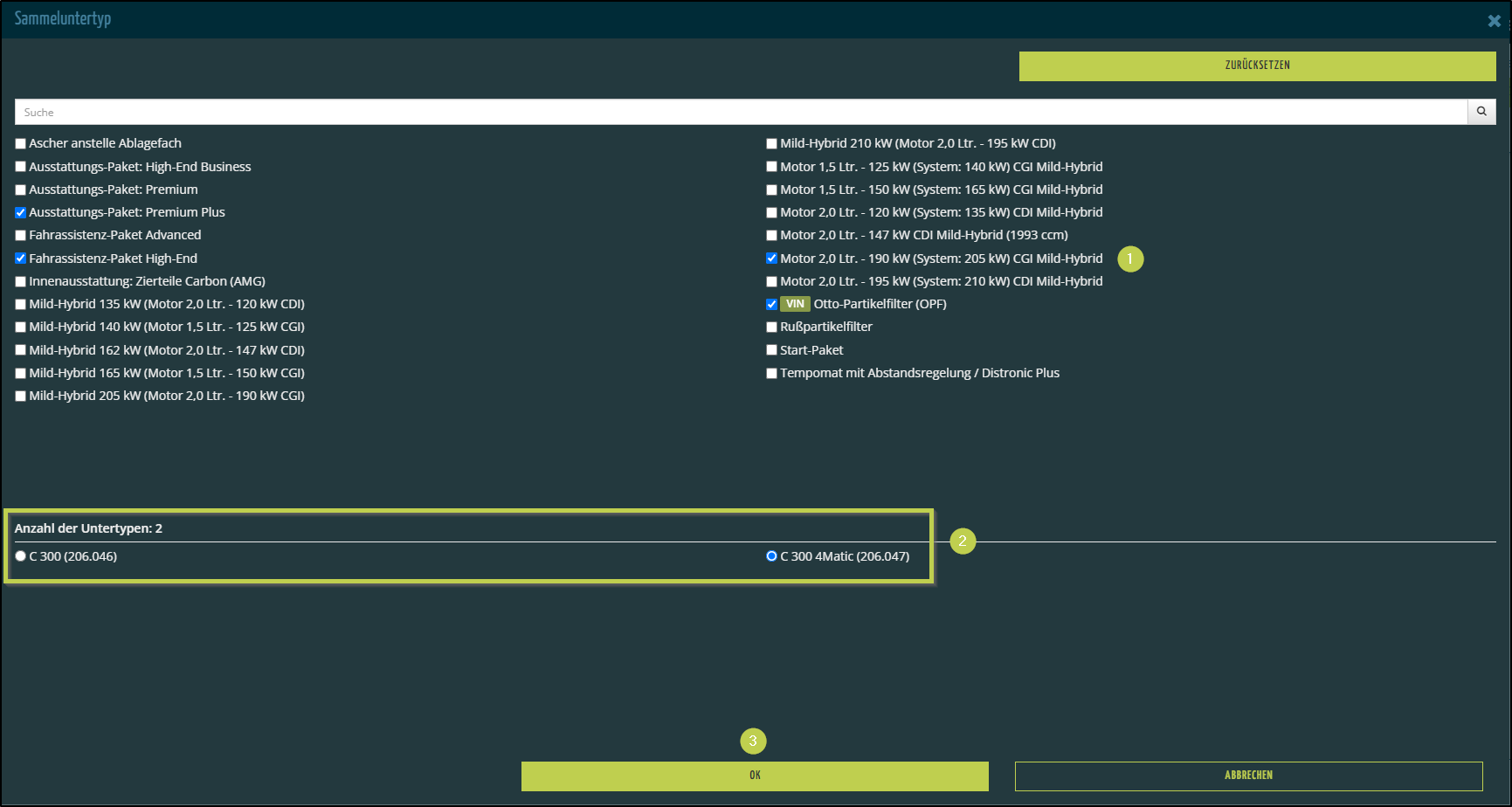Enable Mild-Hybrid 205 kW checkbox
Image resolution: width=1512 pixels, height=807 pixels.
tap(21, 397)
